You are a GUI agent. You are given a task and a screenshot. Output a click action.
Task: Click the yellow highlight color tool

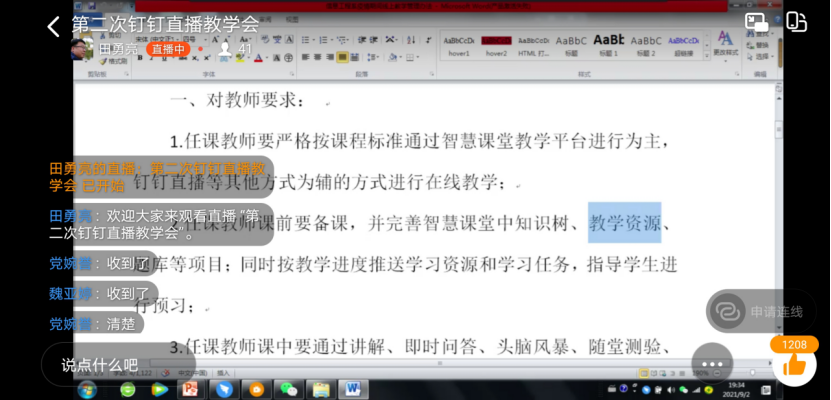coord(241,58)
